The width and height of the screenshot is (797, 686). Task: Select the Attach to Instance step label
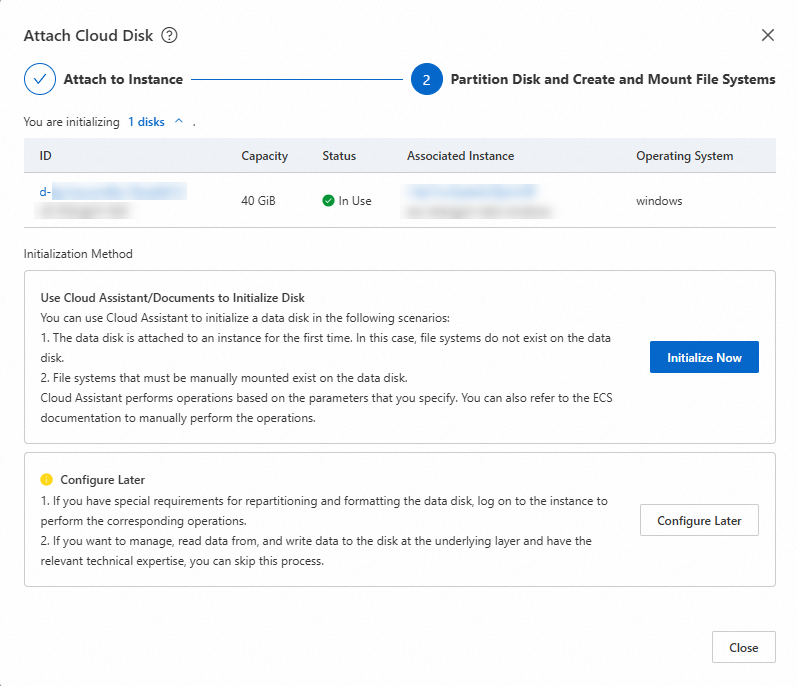click(x=123, y=79)
